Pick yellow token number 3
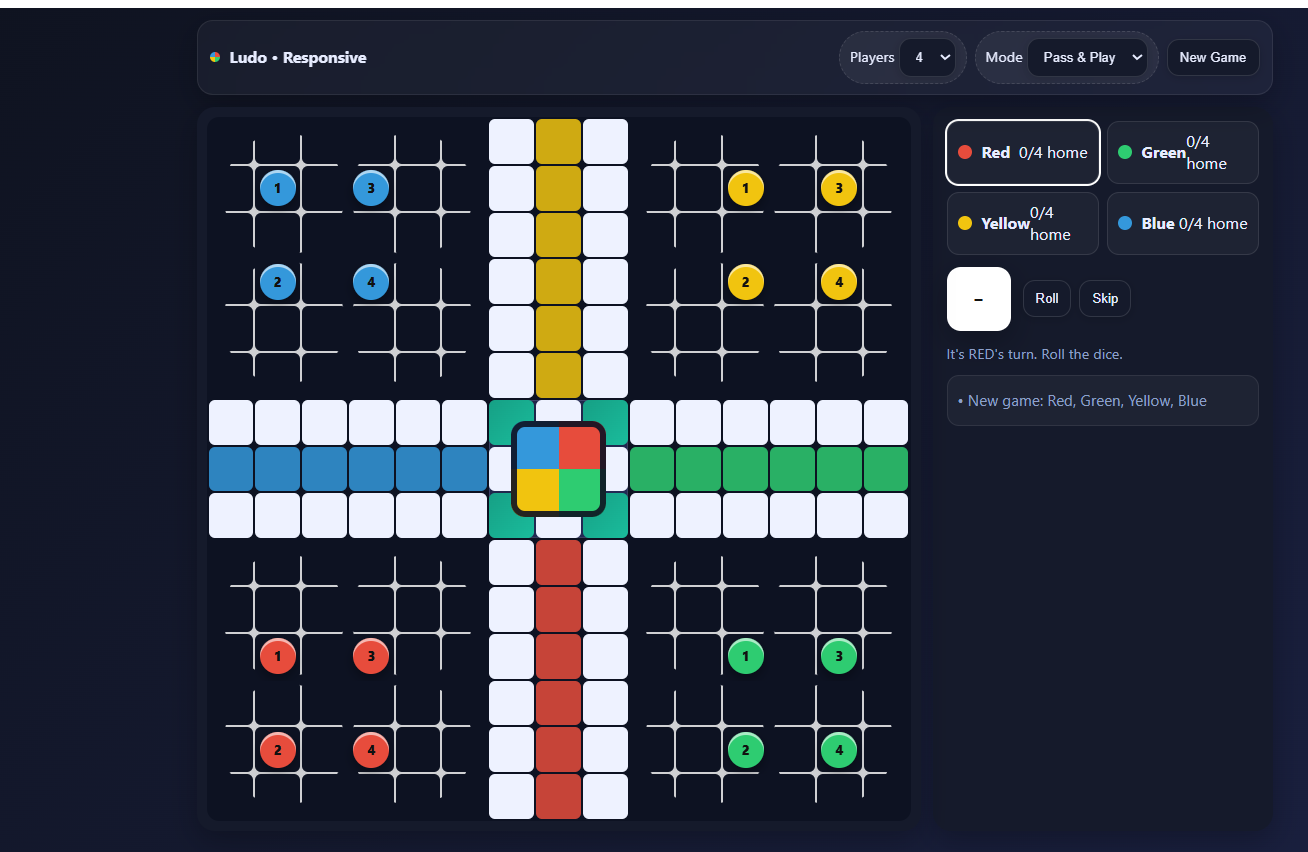Image resolution: width=1308 pixels, height=852 pixels. click(839, 188)
